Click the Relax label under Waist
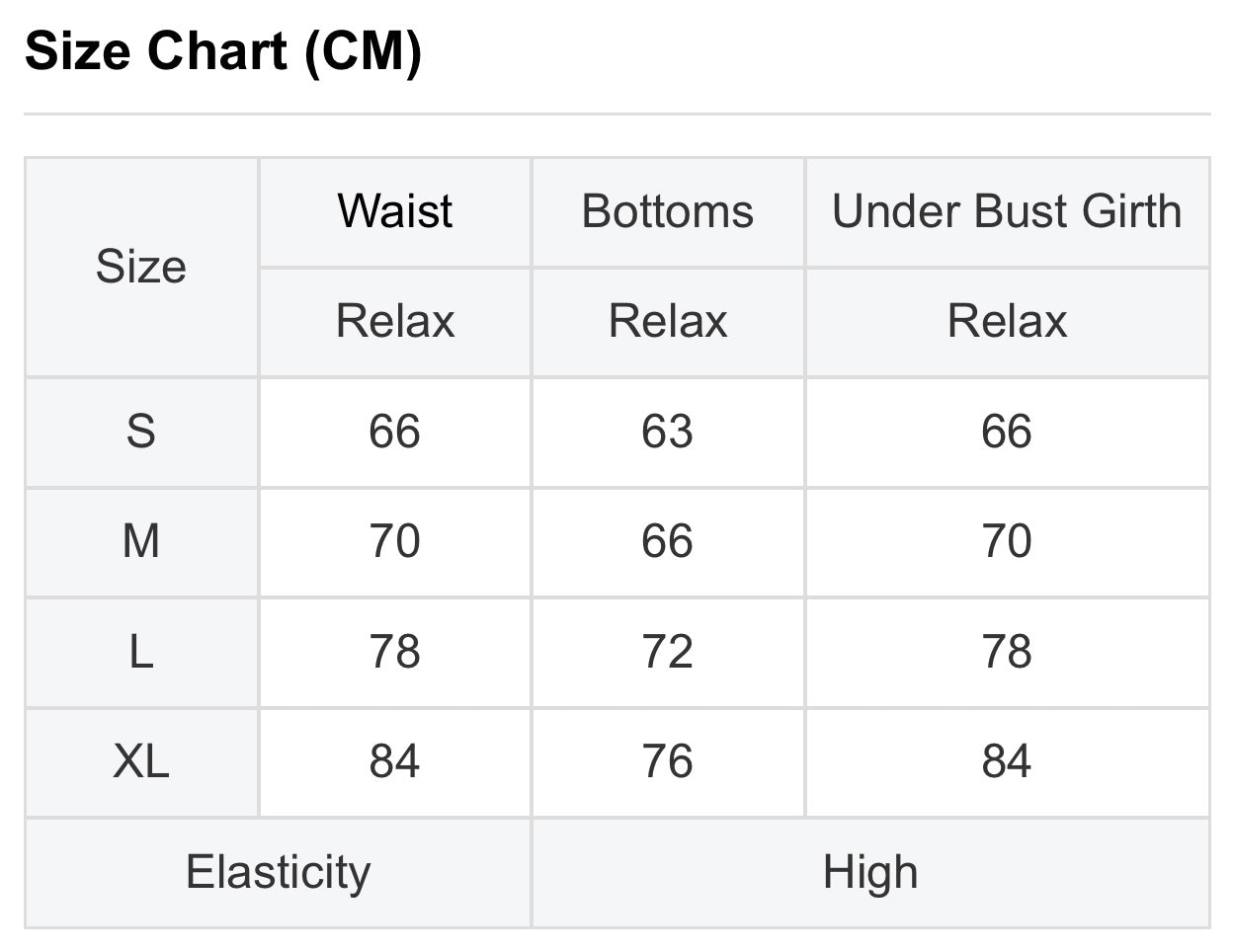 [395, 322]
